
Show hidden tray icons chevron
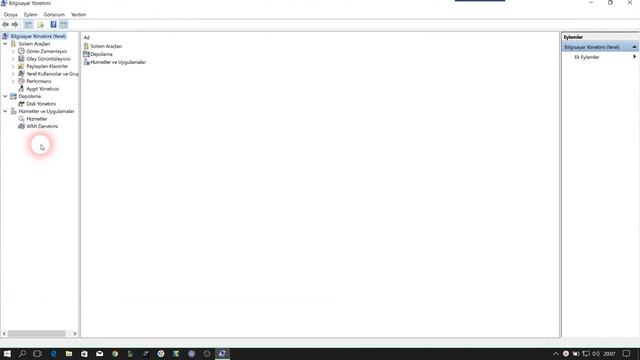556,354
